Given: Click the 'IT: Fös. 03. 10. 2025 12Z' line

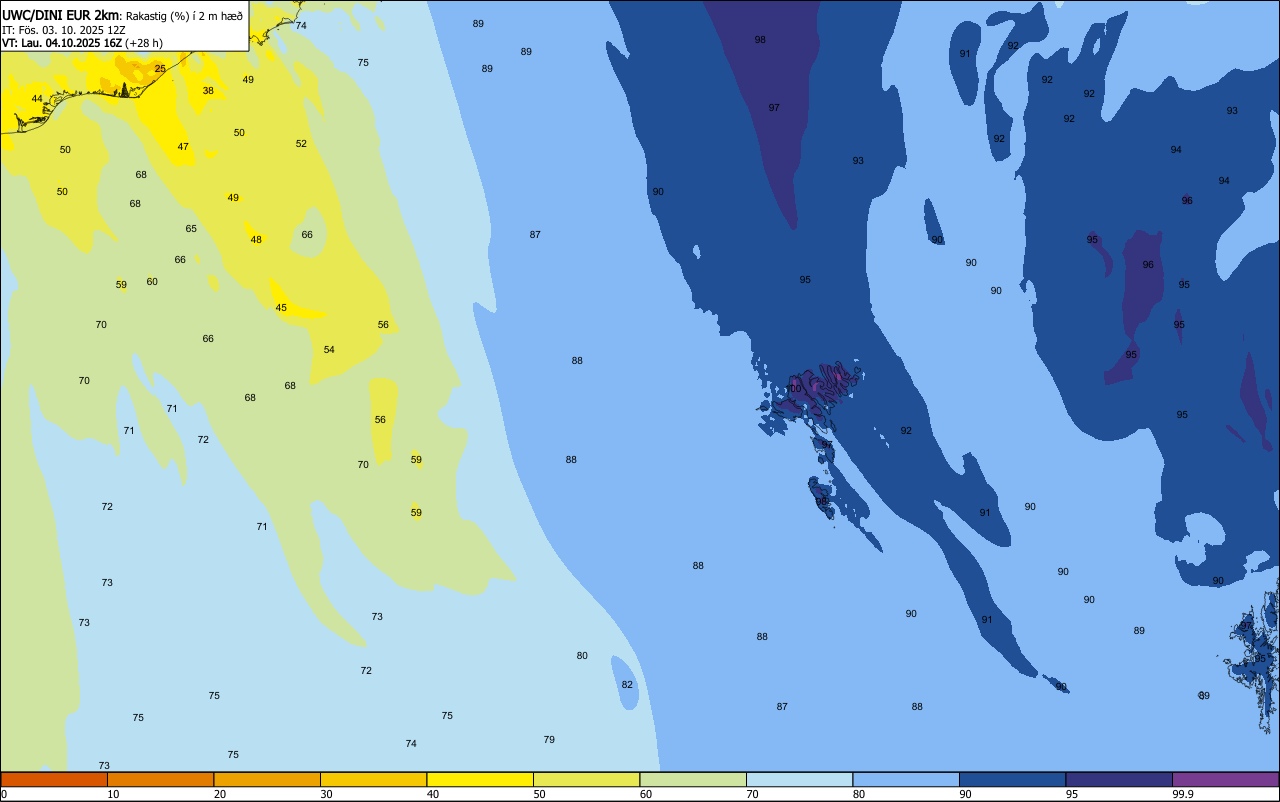Looking at the screenshot, I should [x=63, y=29].
